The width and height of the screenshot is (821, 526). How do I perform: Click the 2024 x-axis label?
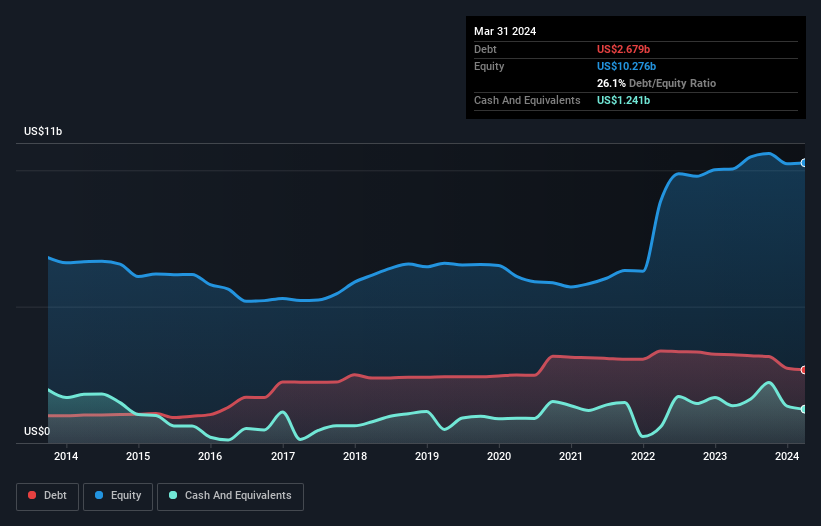tap(787, 456)
